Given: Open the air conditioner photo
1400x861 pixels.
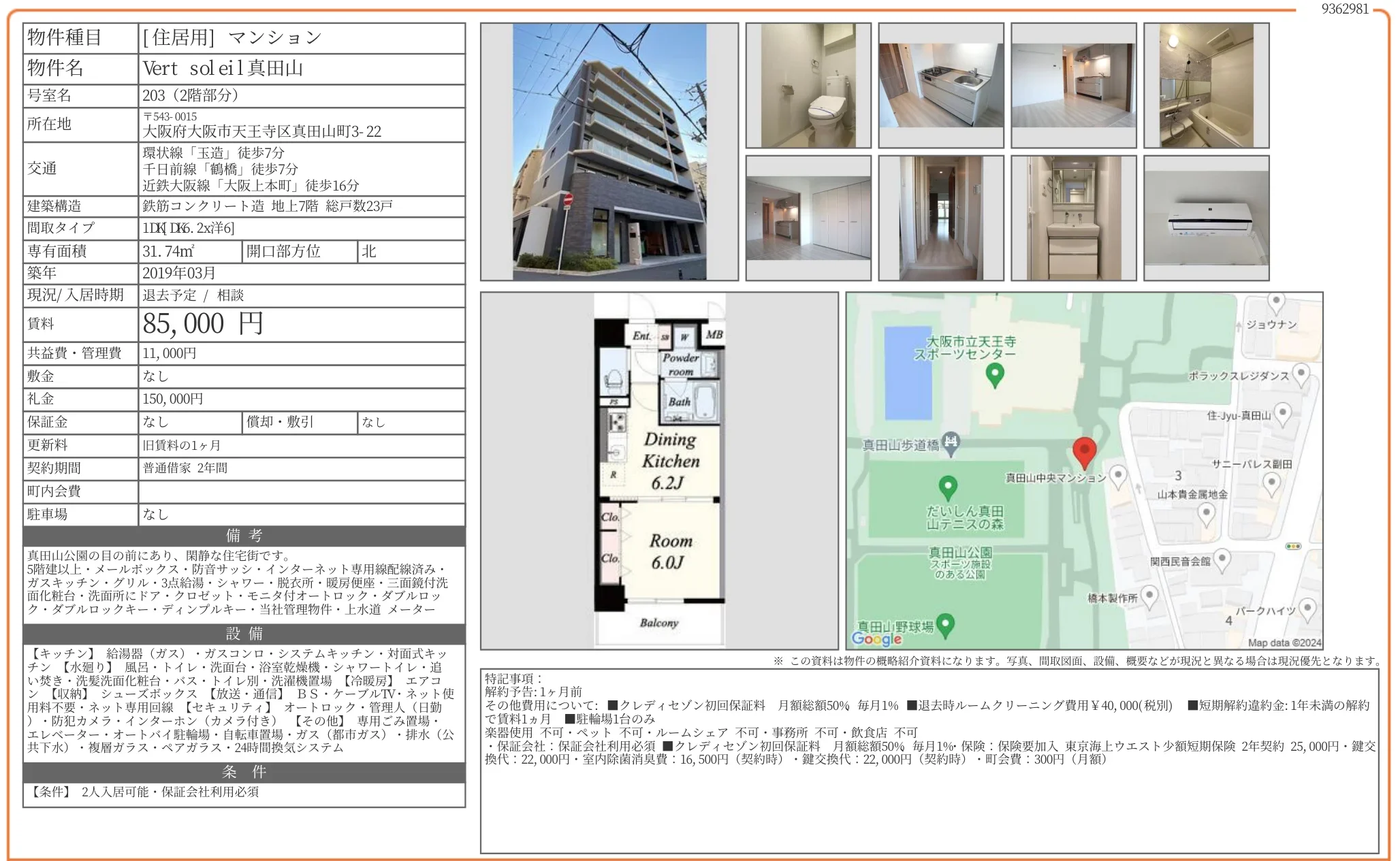Looking at the screenshot, I should pyautogui.click(x=1206, y=218).
